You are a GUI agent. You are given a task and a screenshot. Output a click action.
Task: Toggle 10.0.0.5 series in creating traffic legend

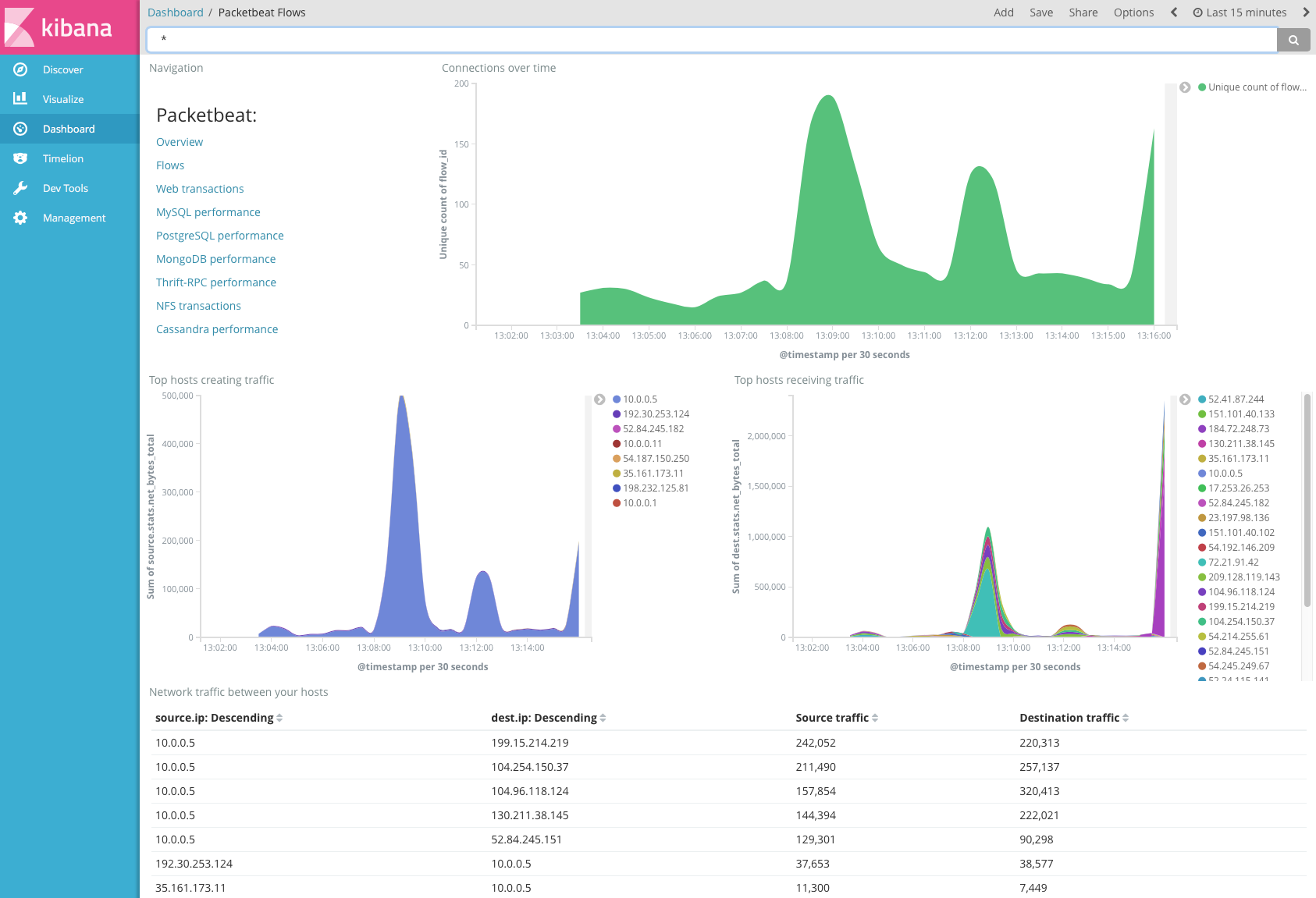click(x=639, y=399)
